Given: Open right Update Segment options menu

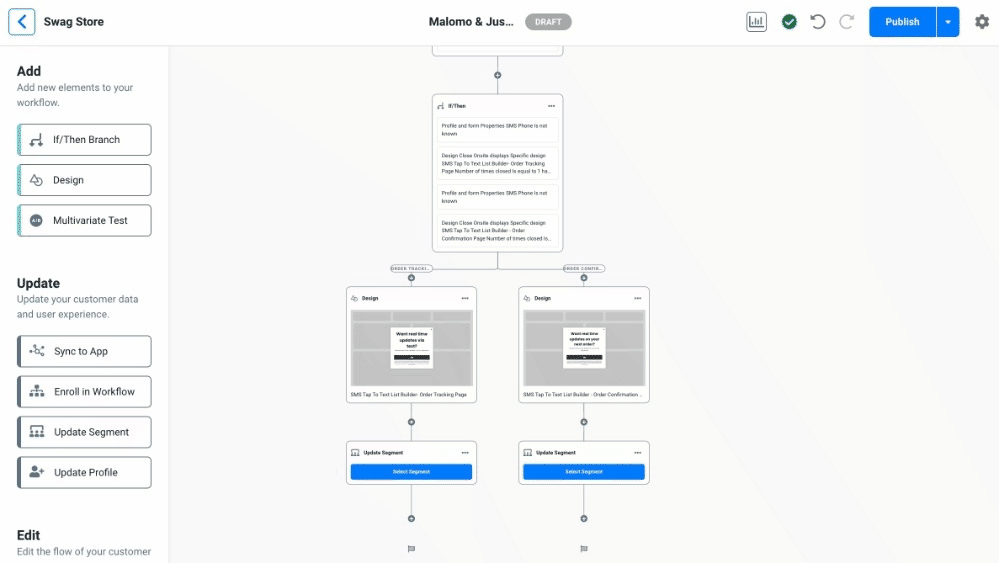Looking at the screenshot, I should 637,452.
